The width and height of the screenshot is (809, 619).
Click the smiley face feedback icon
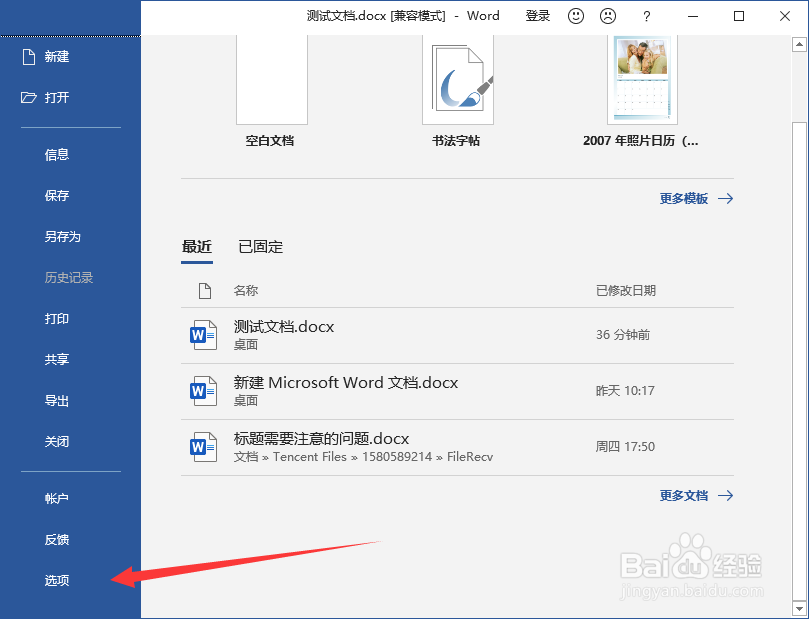click(576, 16)
